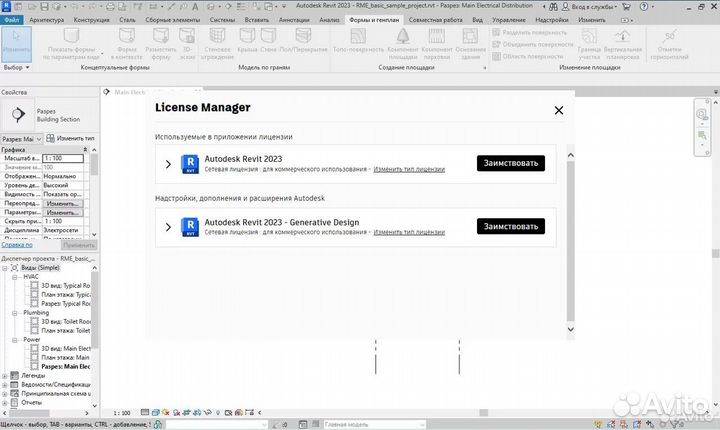Click the License Manager vertical scrollbar

570,241
